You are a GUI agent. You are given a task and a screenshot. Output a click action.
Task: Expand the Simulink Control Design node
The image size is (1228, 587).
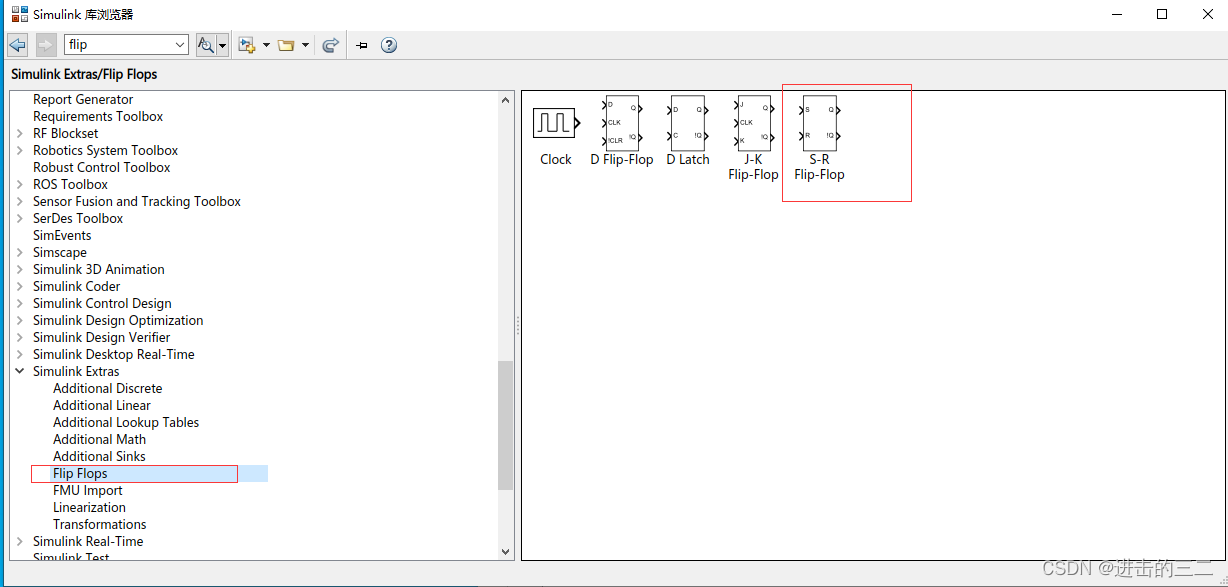click(20, 303)
